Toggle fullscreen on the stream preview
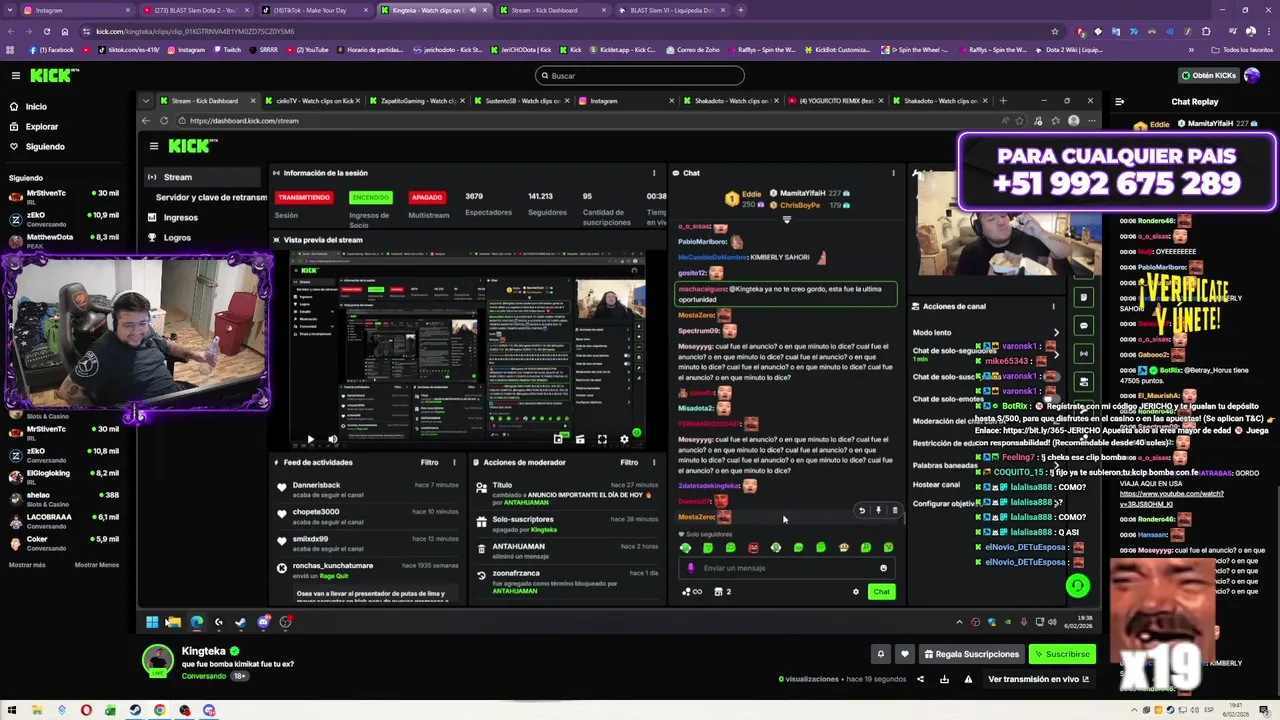 coord(602,439)
